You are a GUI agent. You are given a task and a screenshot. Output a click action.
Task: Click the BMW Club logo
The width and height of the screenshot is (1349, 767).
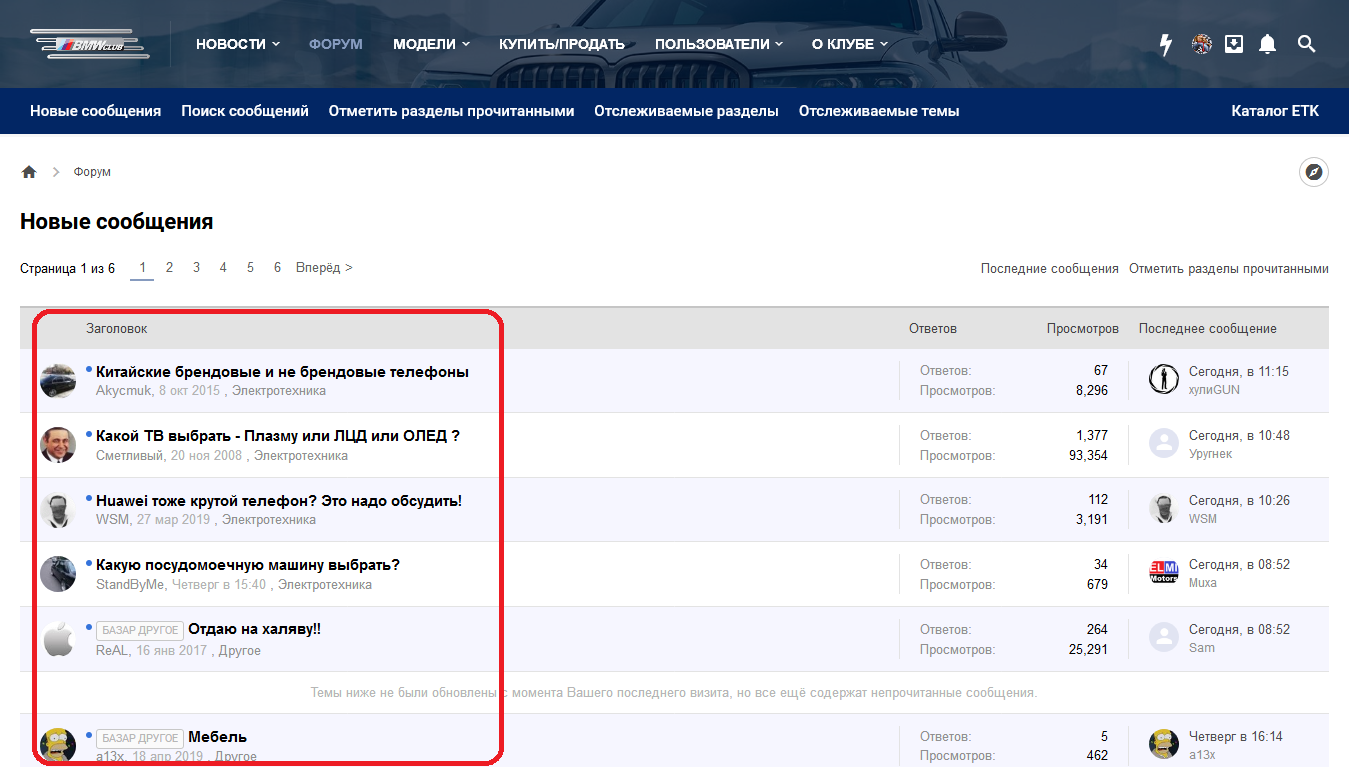point(90,44)
